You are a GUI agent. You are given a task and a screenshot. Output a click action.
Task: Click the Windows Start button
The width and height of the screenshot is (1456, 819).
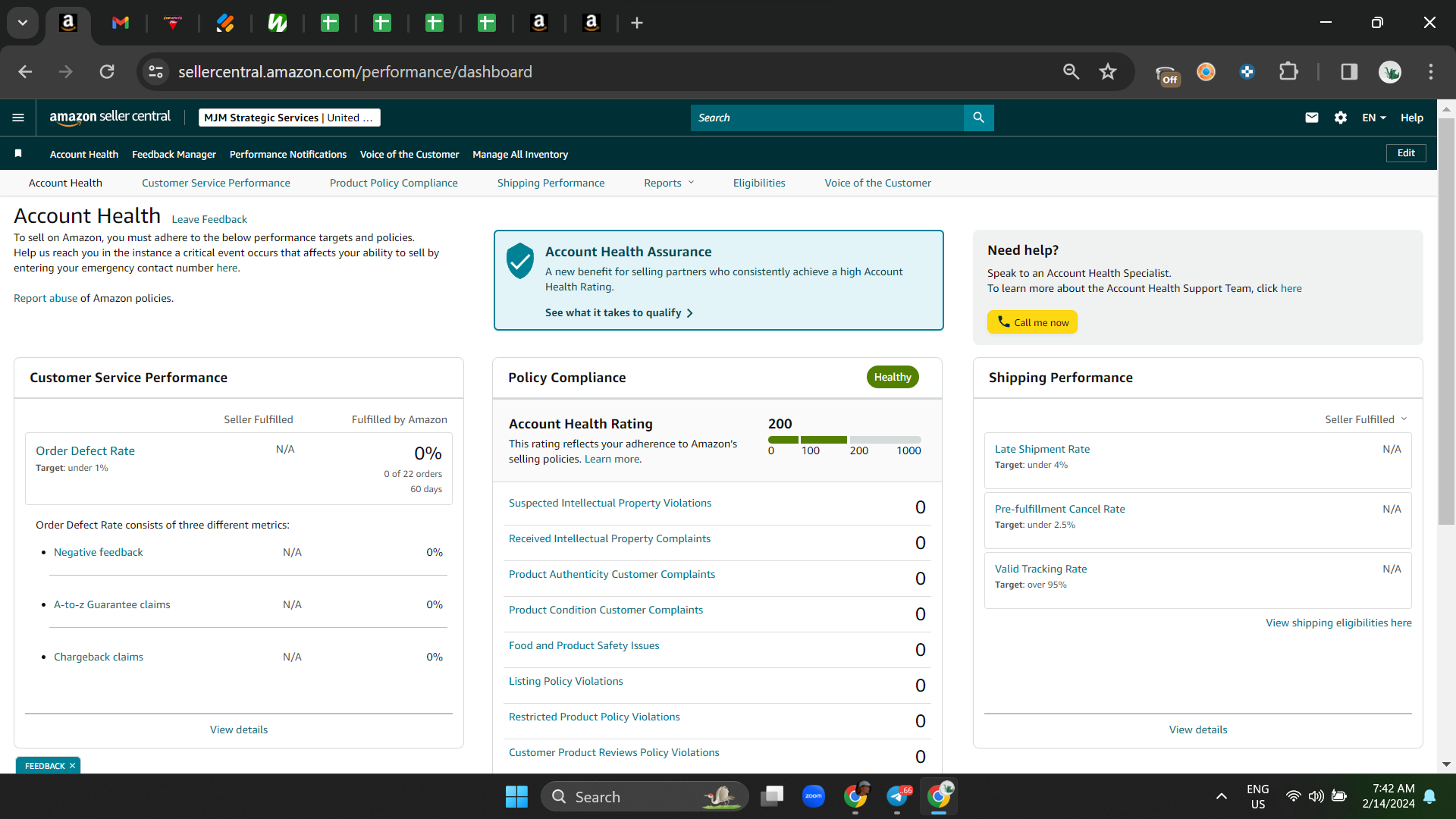[516, 796]
